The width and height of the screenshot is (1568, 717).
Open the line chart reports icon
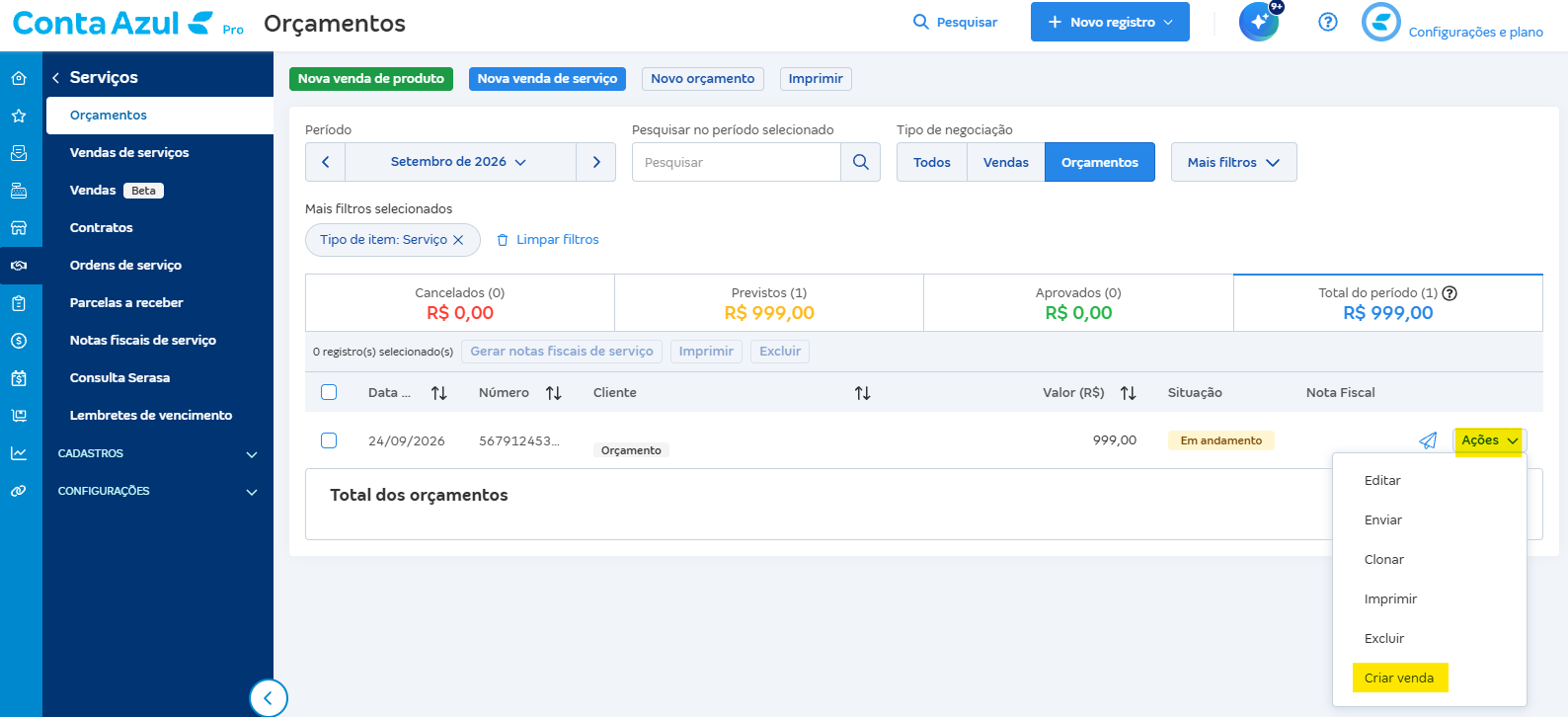19,453
